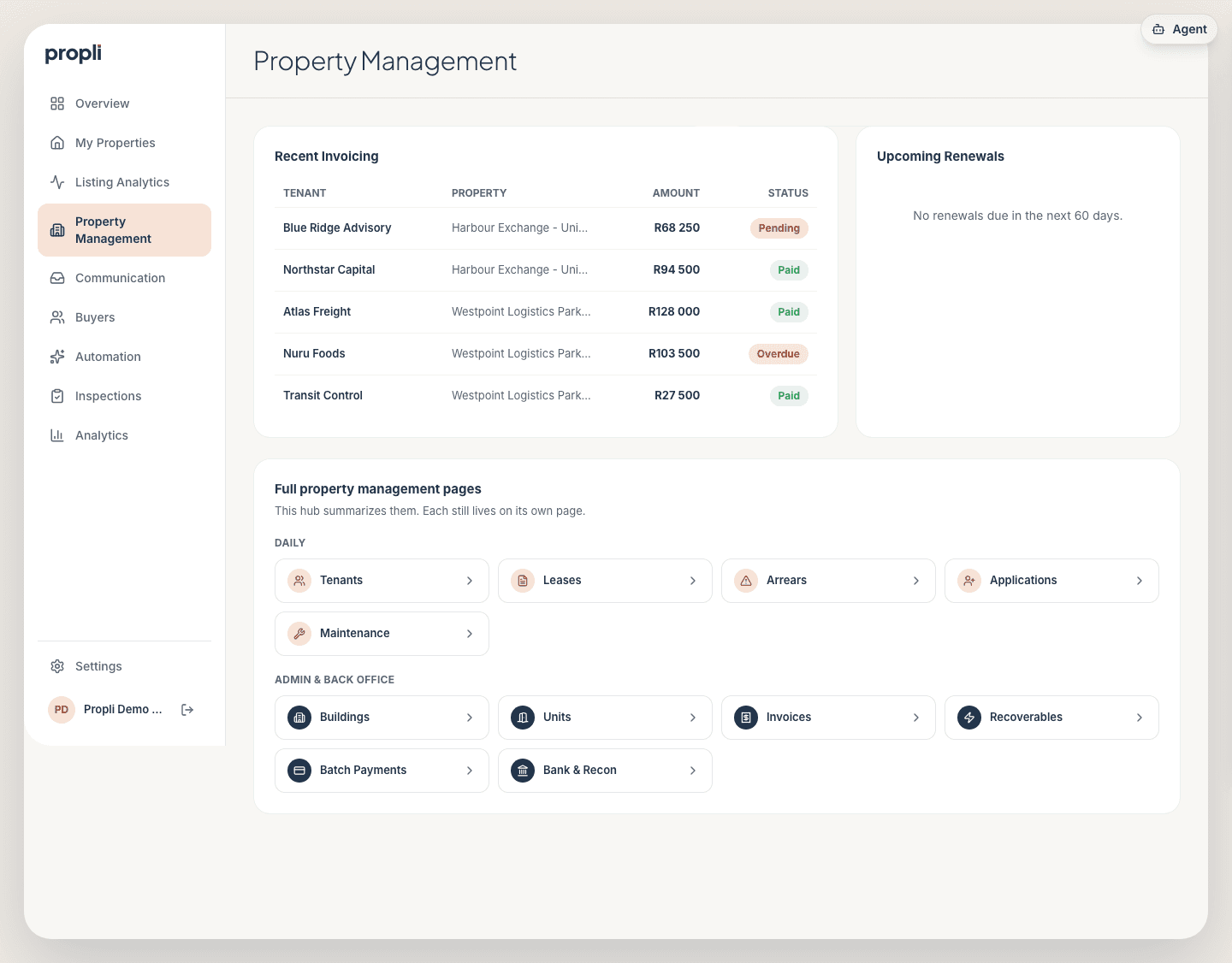The height and width of the screenshot is (963, 1232).
Task: Click the Analytics bar chart icon
Action: tap(57, 435)
